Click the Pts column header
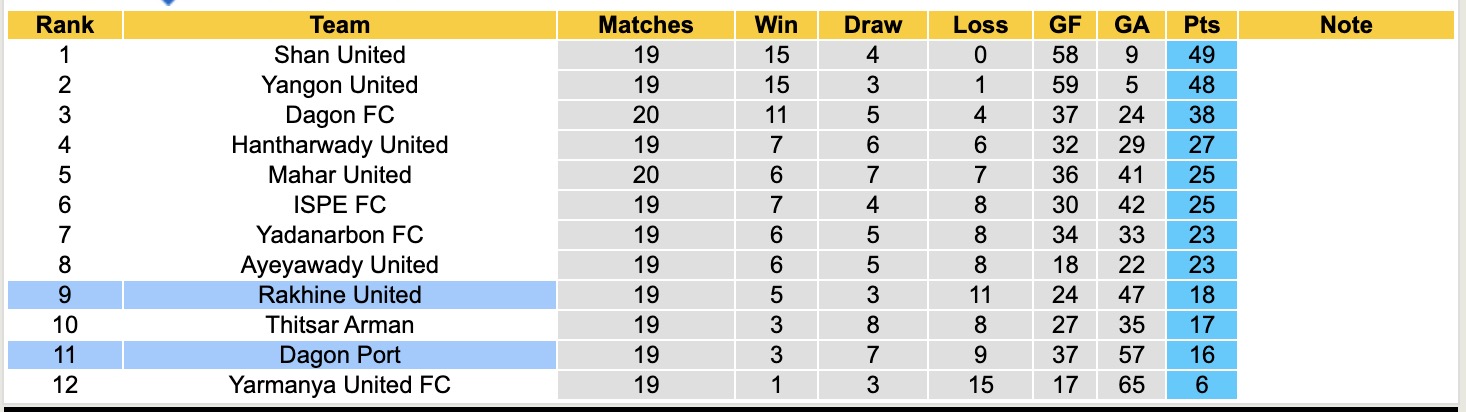The height and width of the screenshot is (412, 1466). 1201,25
